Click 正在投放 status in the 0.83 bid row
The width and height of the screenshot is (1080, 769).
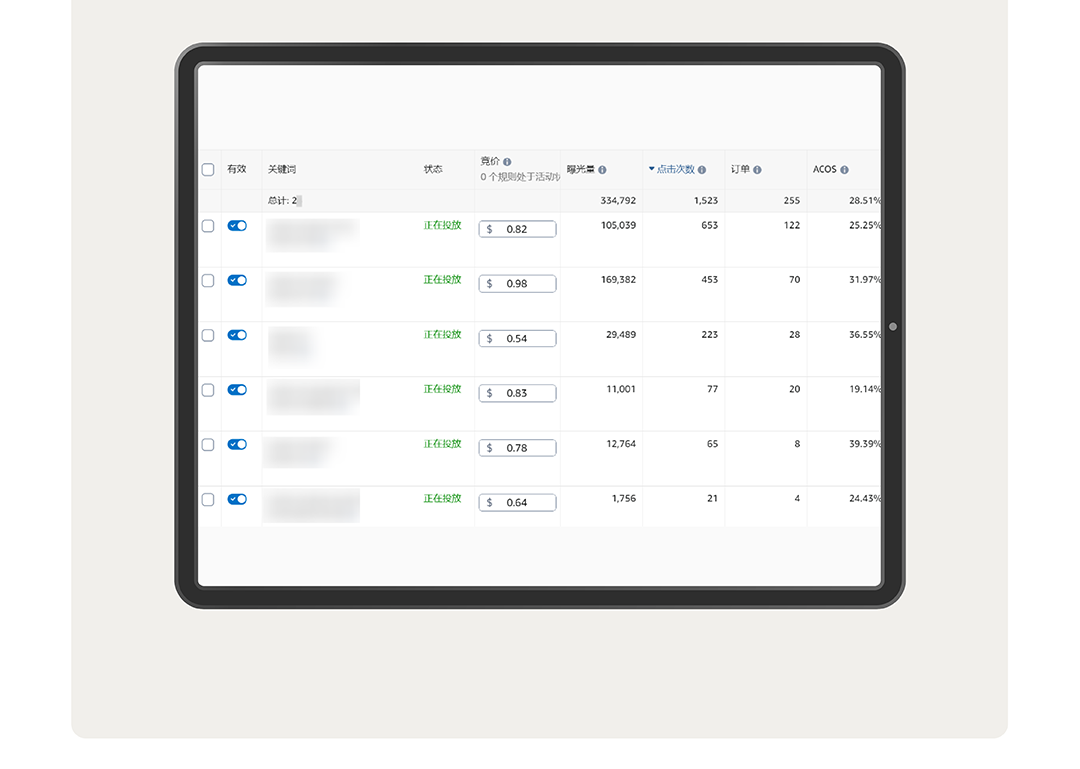coord(442,389)
